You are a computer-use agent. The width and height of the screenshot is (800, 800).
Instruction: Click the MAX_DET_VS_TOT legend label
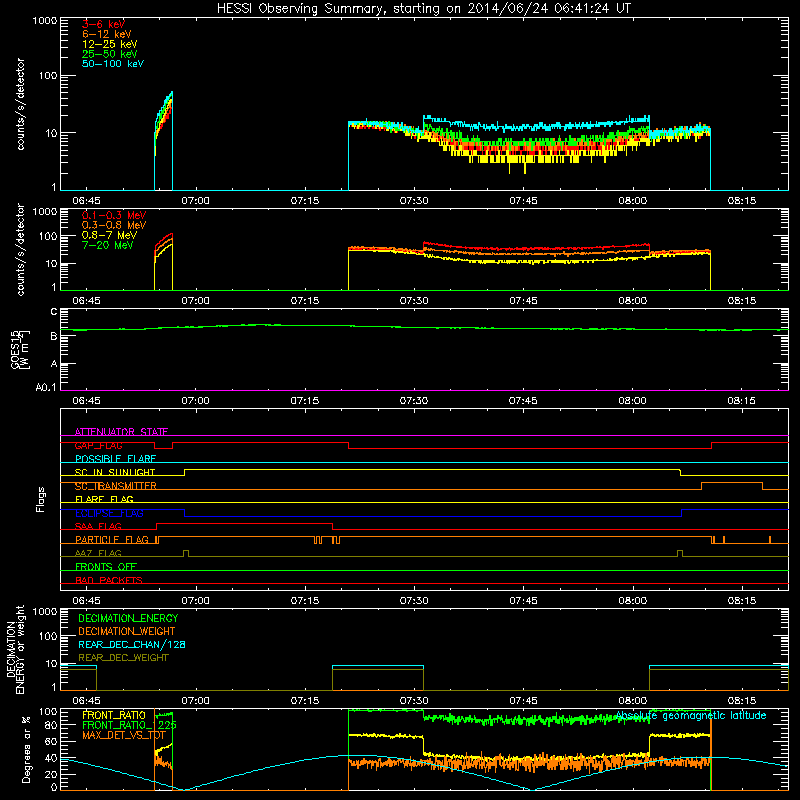point(123,735)
